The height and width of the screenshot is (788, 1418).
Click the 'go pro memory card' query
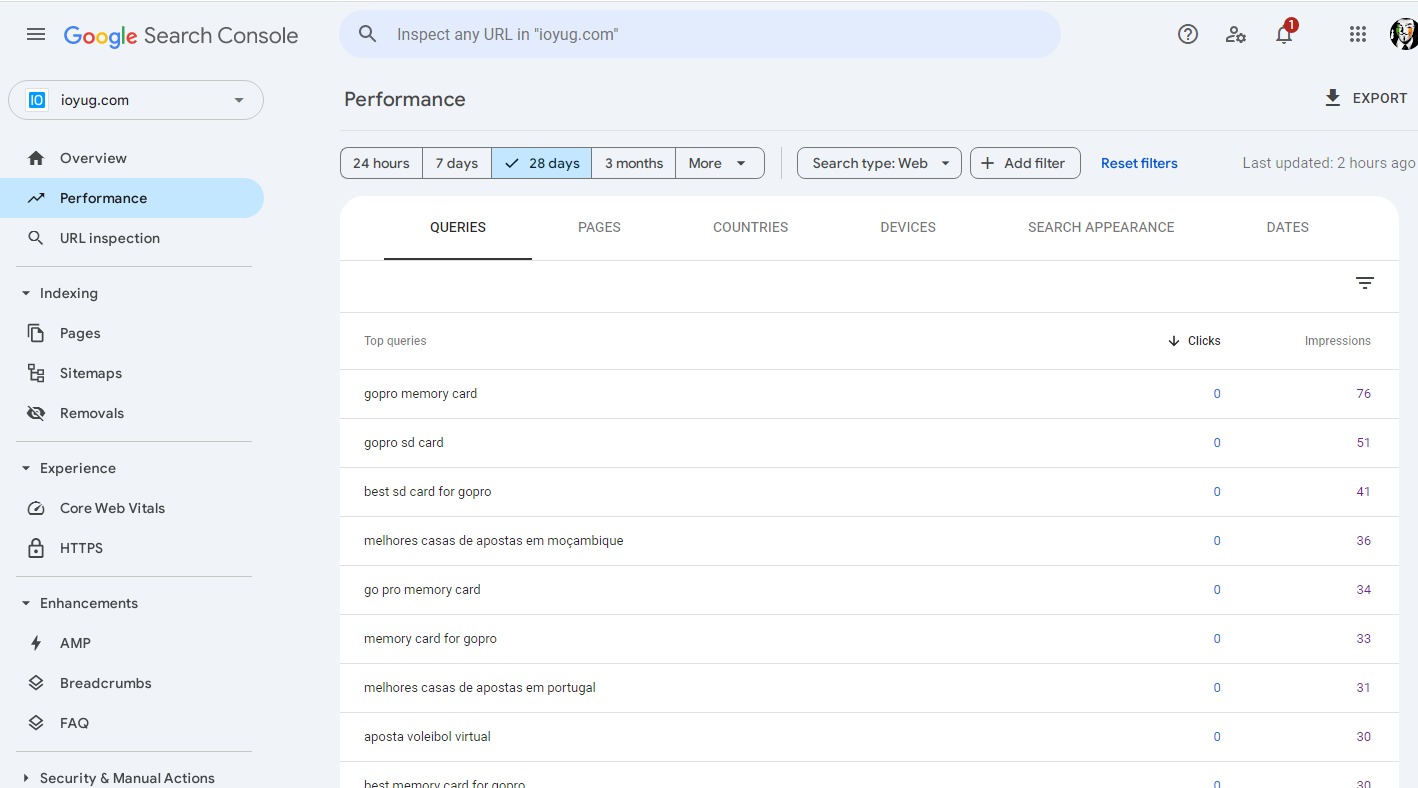(422, 590)
